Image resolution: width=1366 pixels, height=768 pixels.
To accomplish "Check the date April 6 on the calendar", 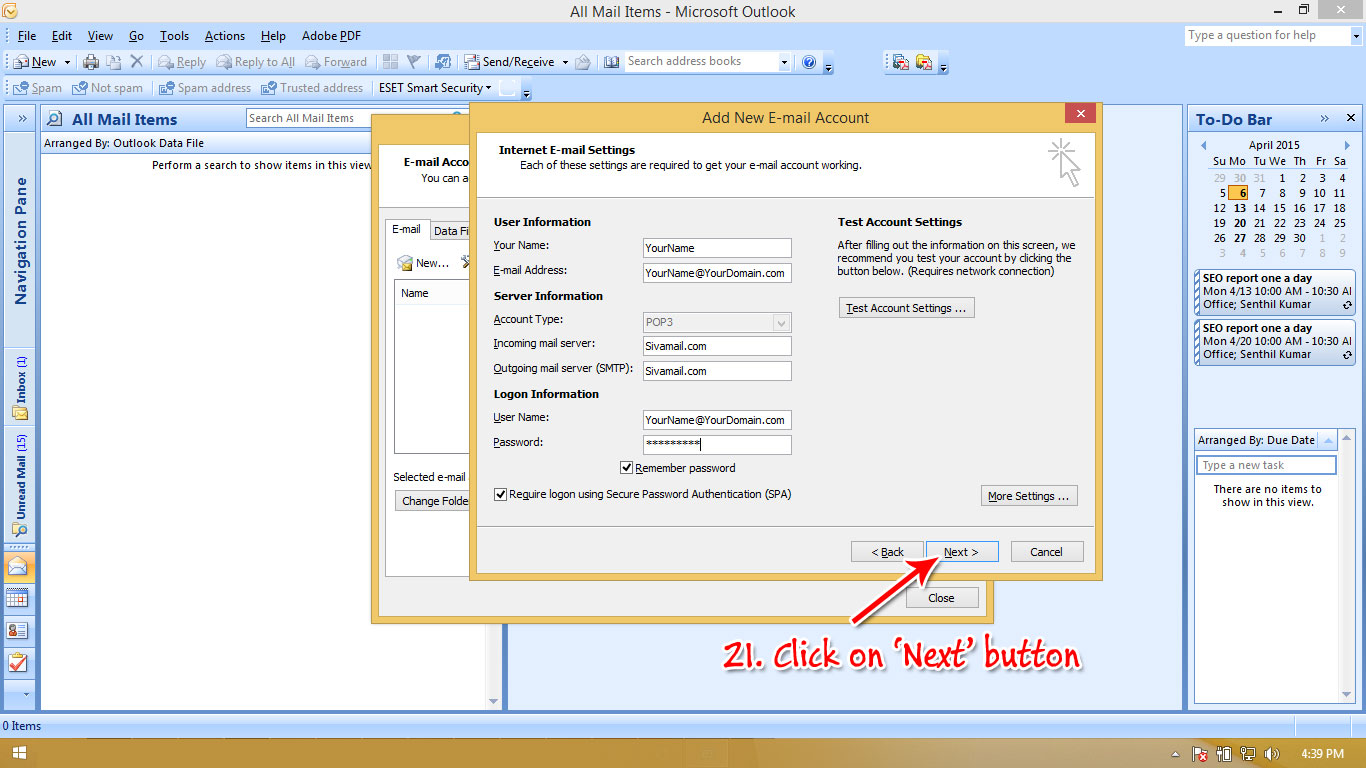I will [1239, 192].
